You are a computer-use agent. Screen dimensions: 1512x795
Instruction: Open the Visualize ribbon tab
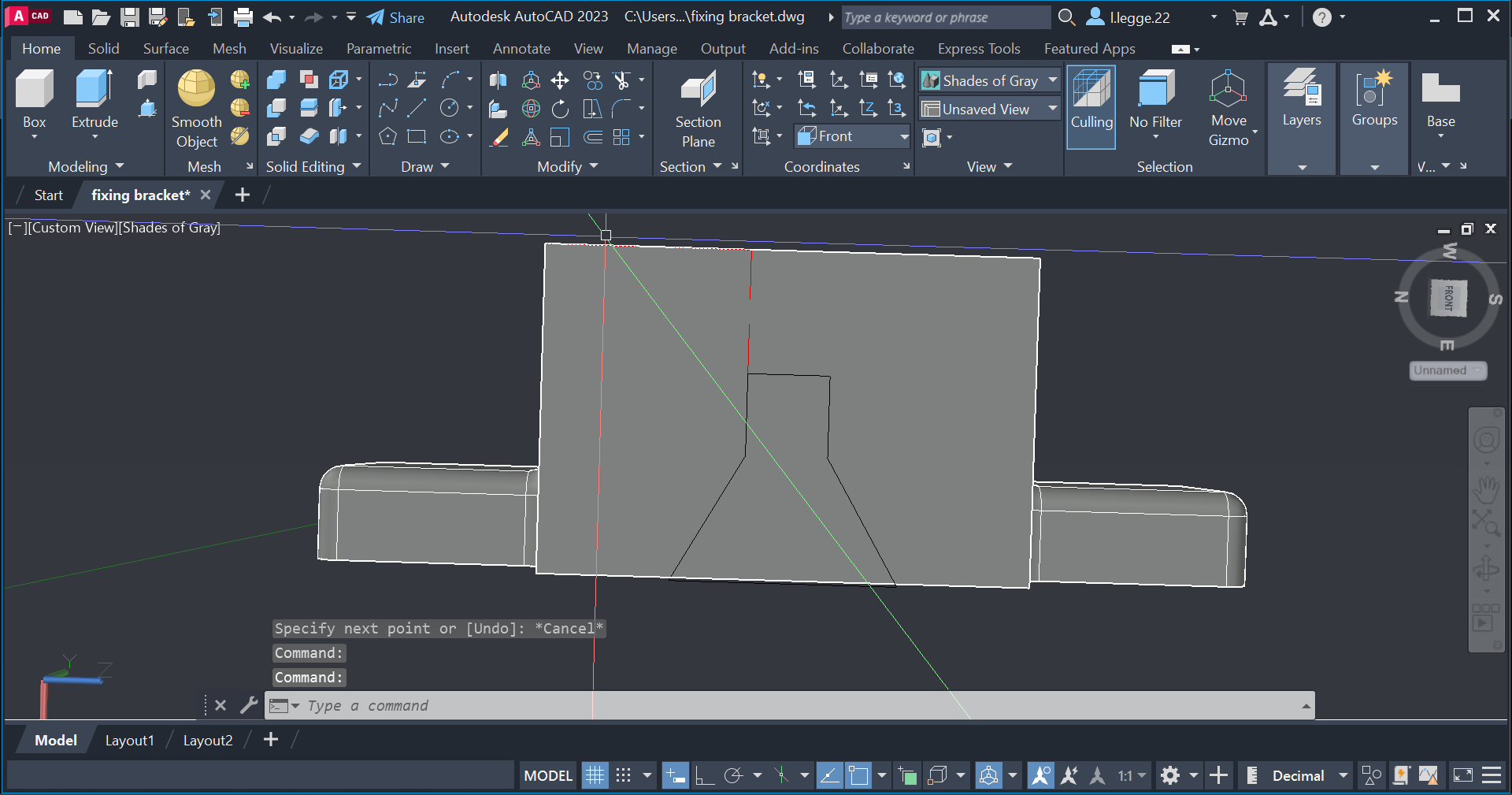[x=296, y=48]
